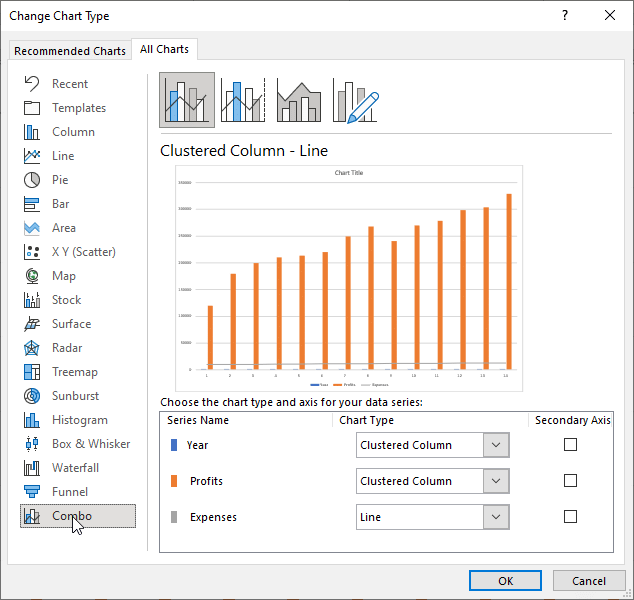This screenshot has height=600, width=634.
Task: Pick the Treemap chart icon
Action: (32, 372)
